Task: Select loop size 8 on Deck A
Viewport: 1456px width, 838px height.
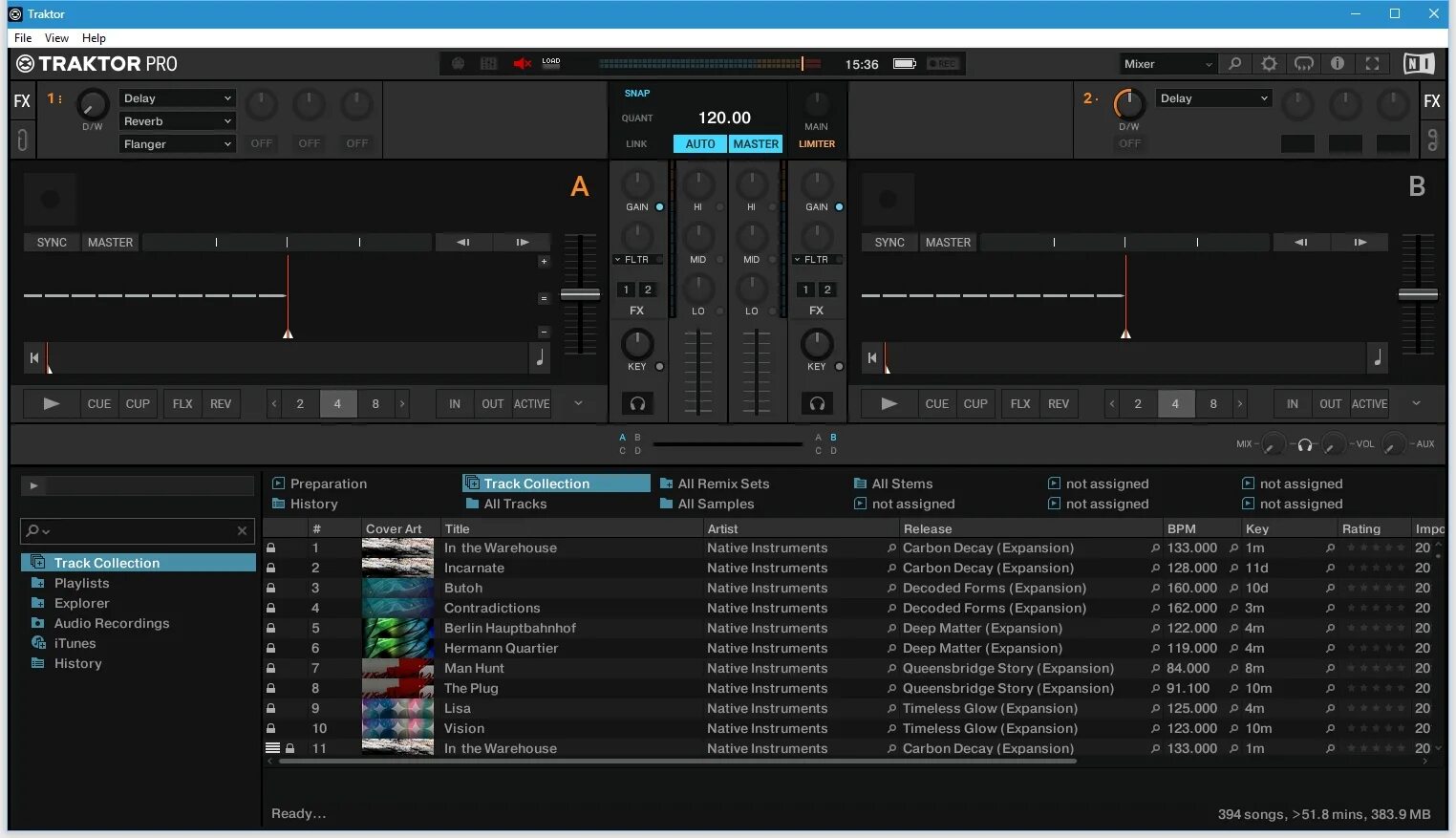Action: (x=375, y=403)
